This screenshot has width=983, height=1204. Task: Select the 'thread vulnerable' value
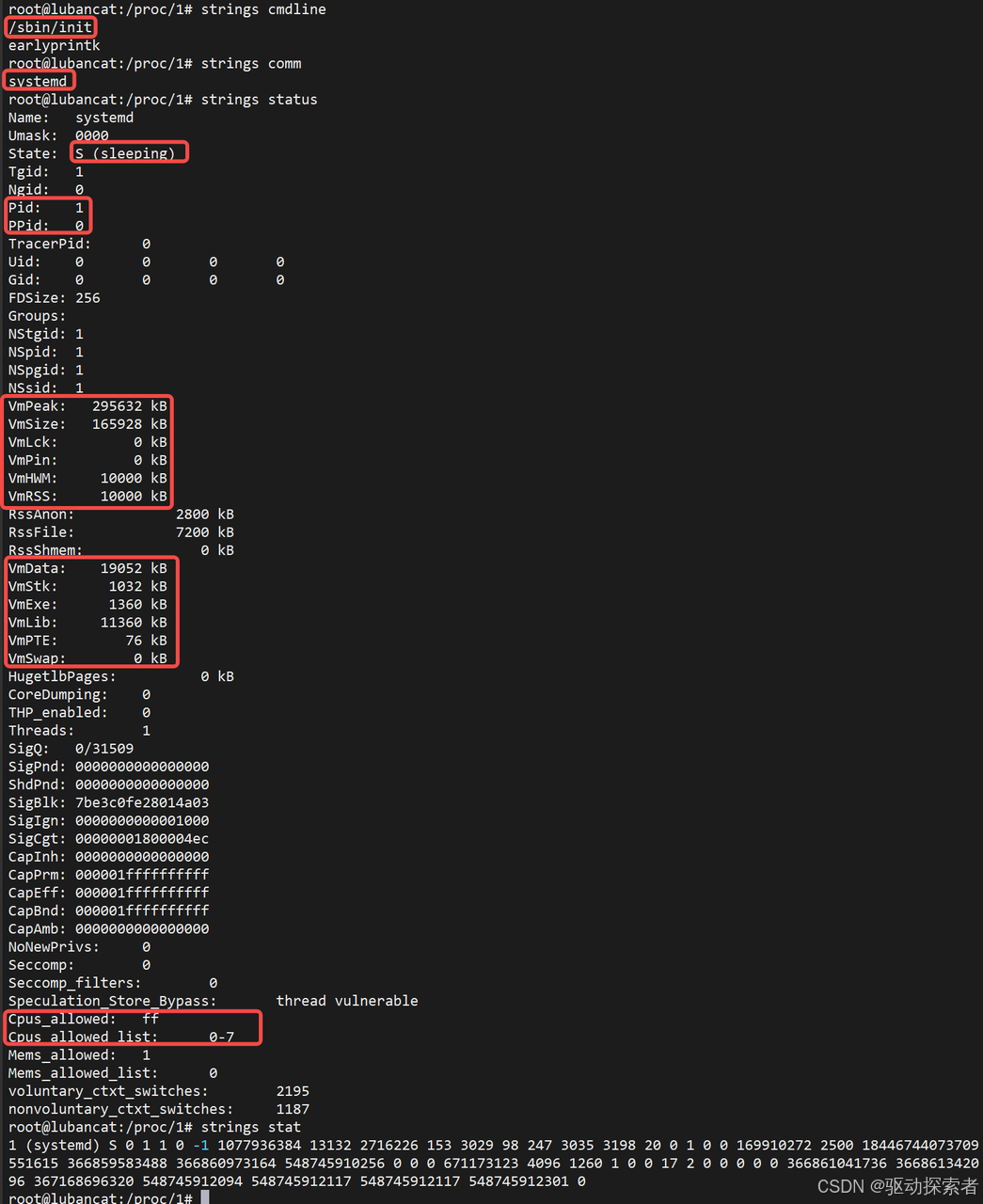click(x=347, y=1001)
